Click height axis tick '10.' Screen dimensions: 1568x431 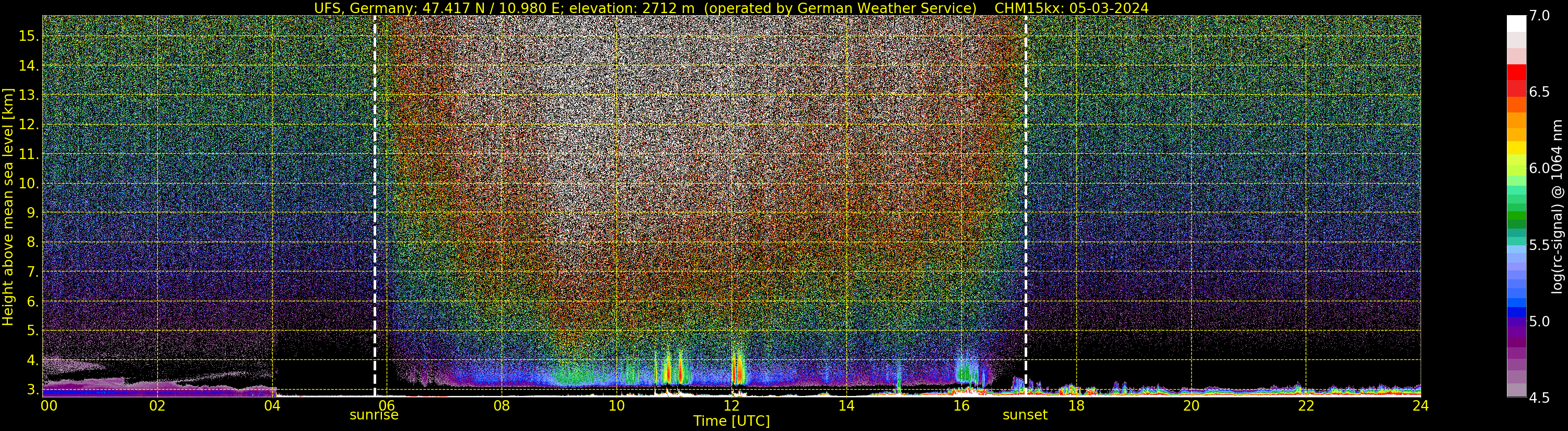coord(29,183)
